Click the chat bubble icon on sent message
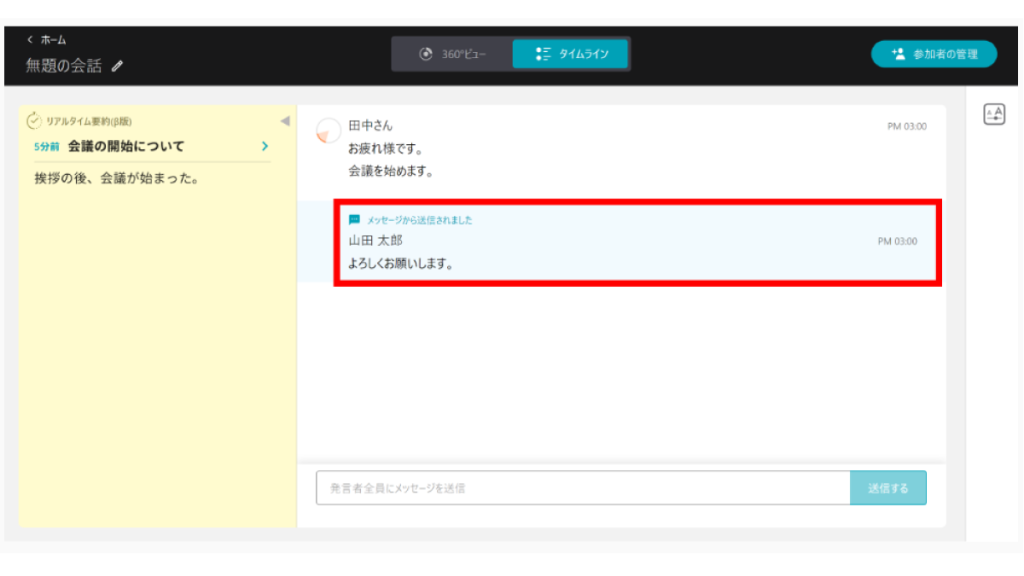This screenshot has width=1024, height=576. 354,220
